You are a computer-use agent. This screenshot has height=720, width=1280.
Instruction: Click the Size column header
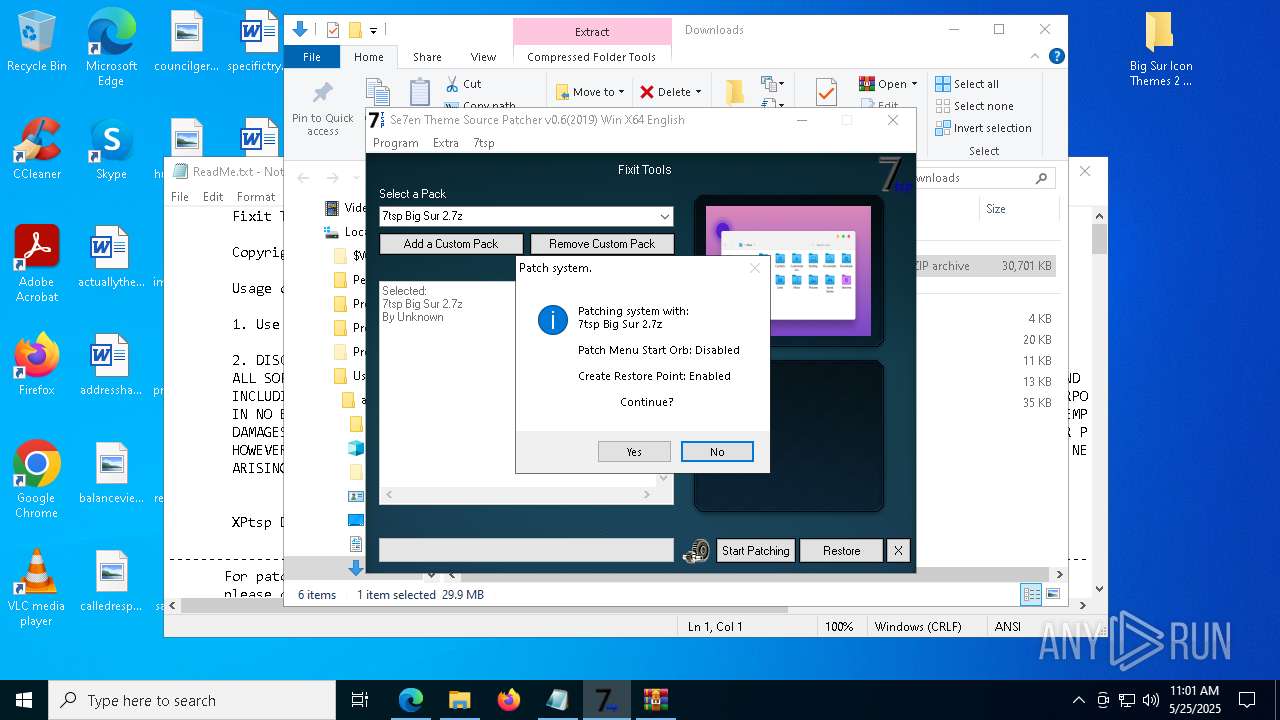click(x=996, y=209)
